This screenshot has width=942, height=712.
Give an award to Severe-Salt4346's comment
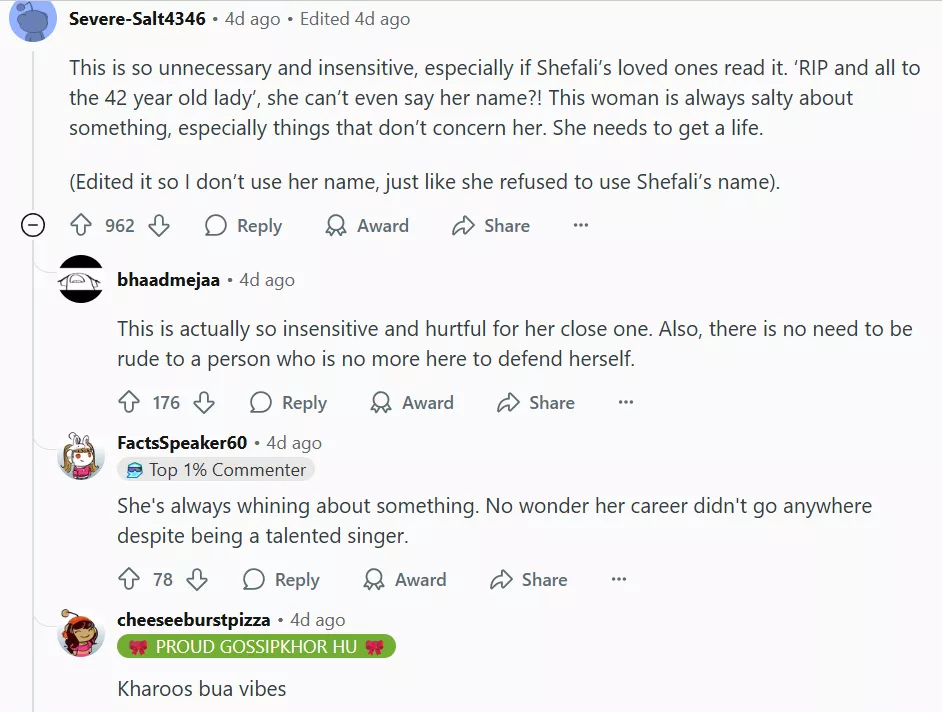tap(367, 226)
